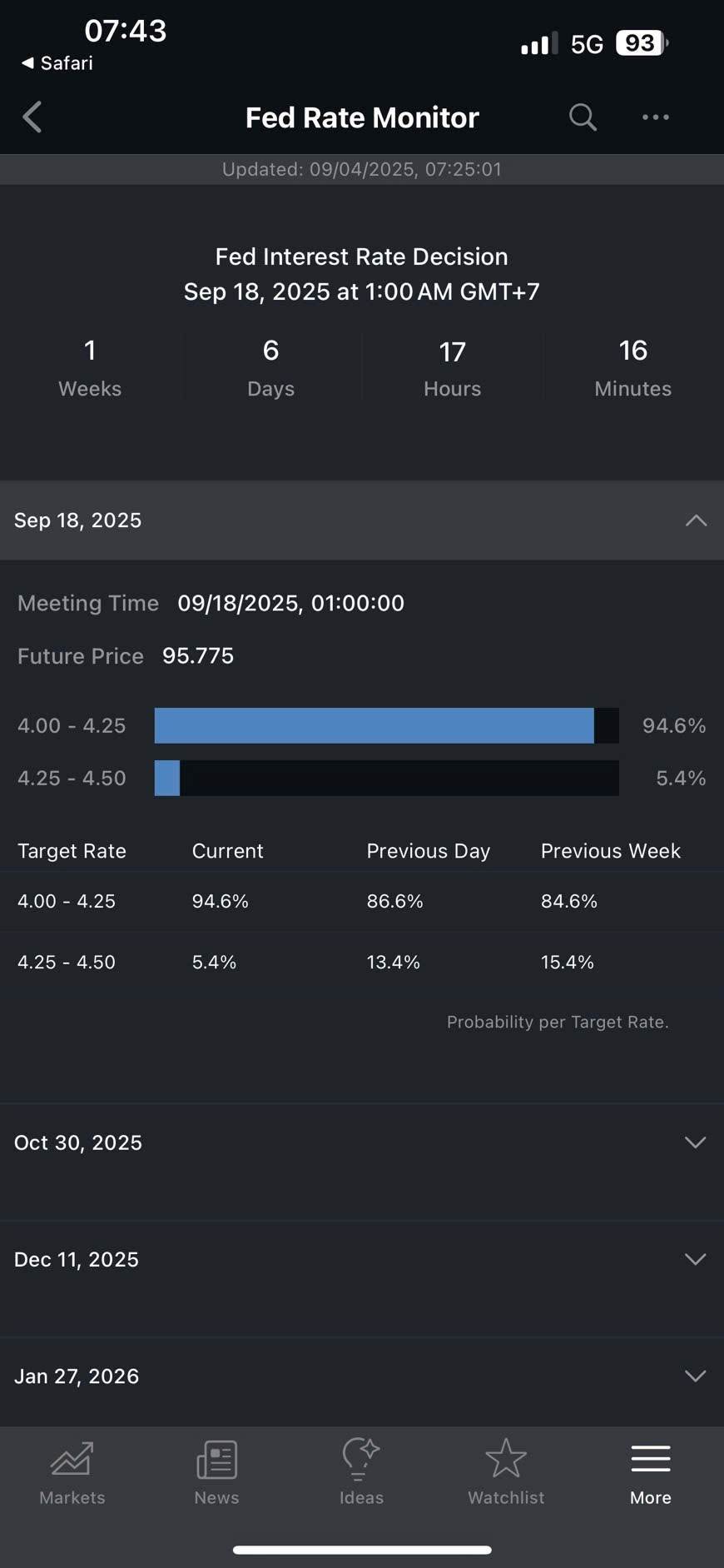Expand the Dec 11, 2025 meeting

click(695, 1258)
